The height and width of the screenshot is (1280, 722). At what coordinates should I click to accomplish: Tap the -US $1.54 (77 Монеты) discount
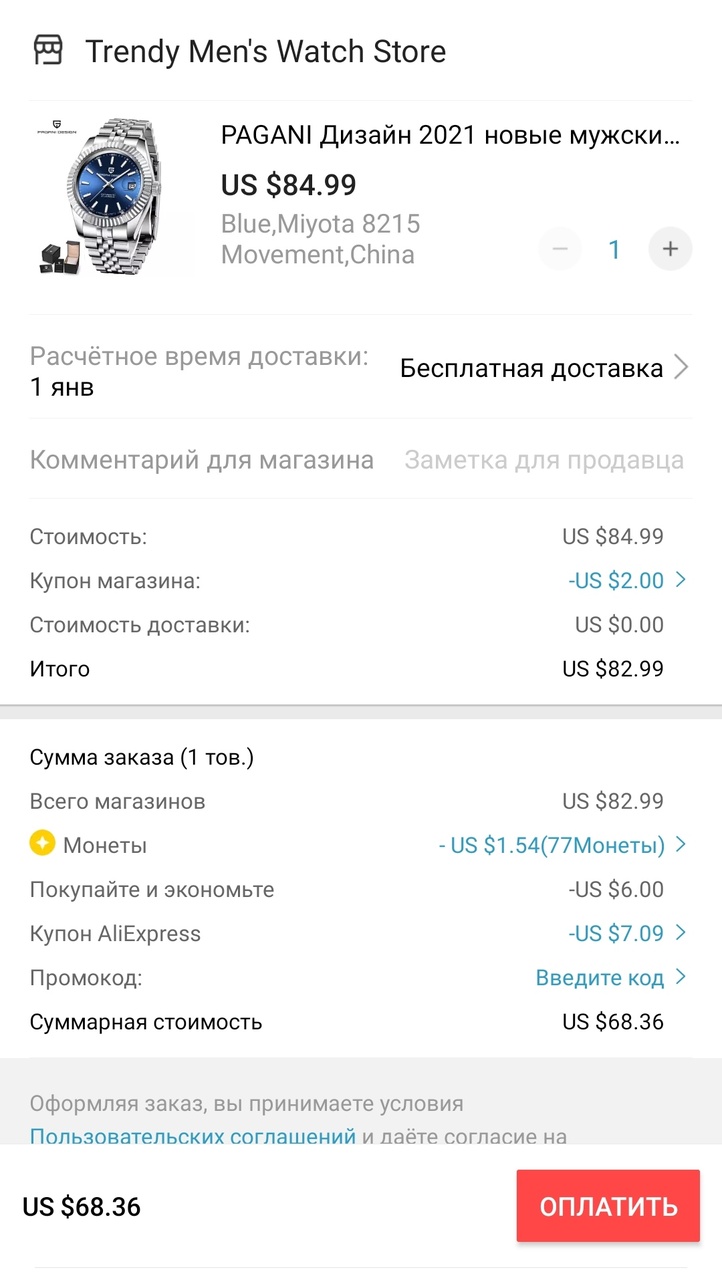(552, 845)
